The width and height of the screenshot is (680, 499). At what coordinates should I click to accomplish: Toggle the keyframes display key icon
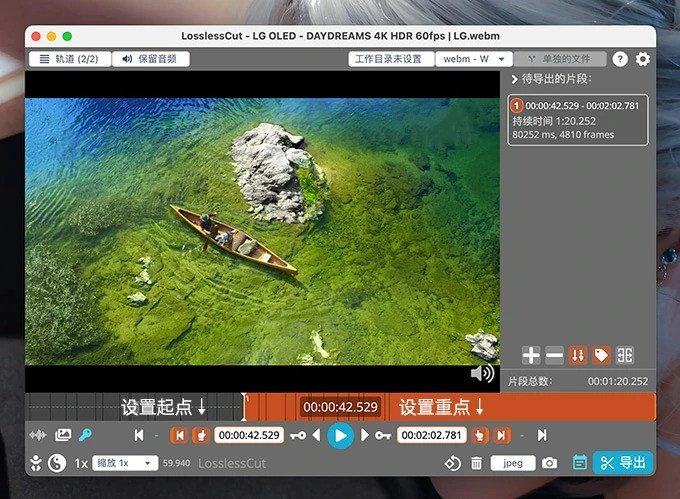[85, 435]
